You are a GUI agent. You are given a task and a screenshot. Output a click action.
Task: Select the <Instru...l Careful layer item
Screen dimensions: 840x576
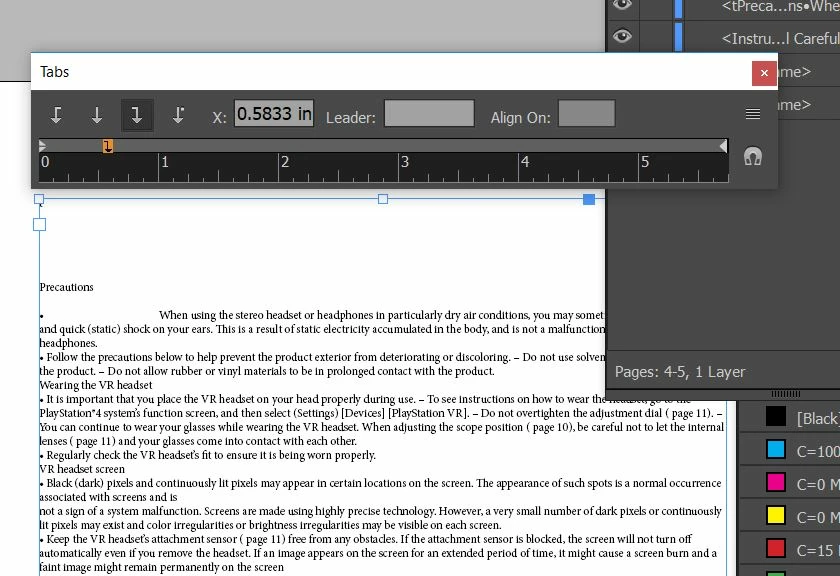pos(780,39)
